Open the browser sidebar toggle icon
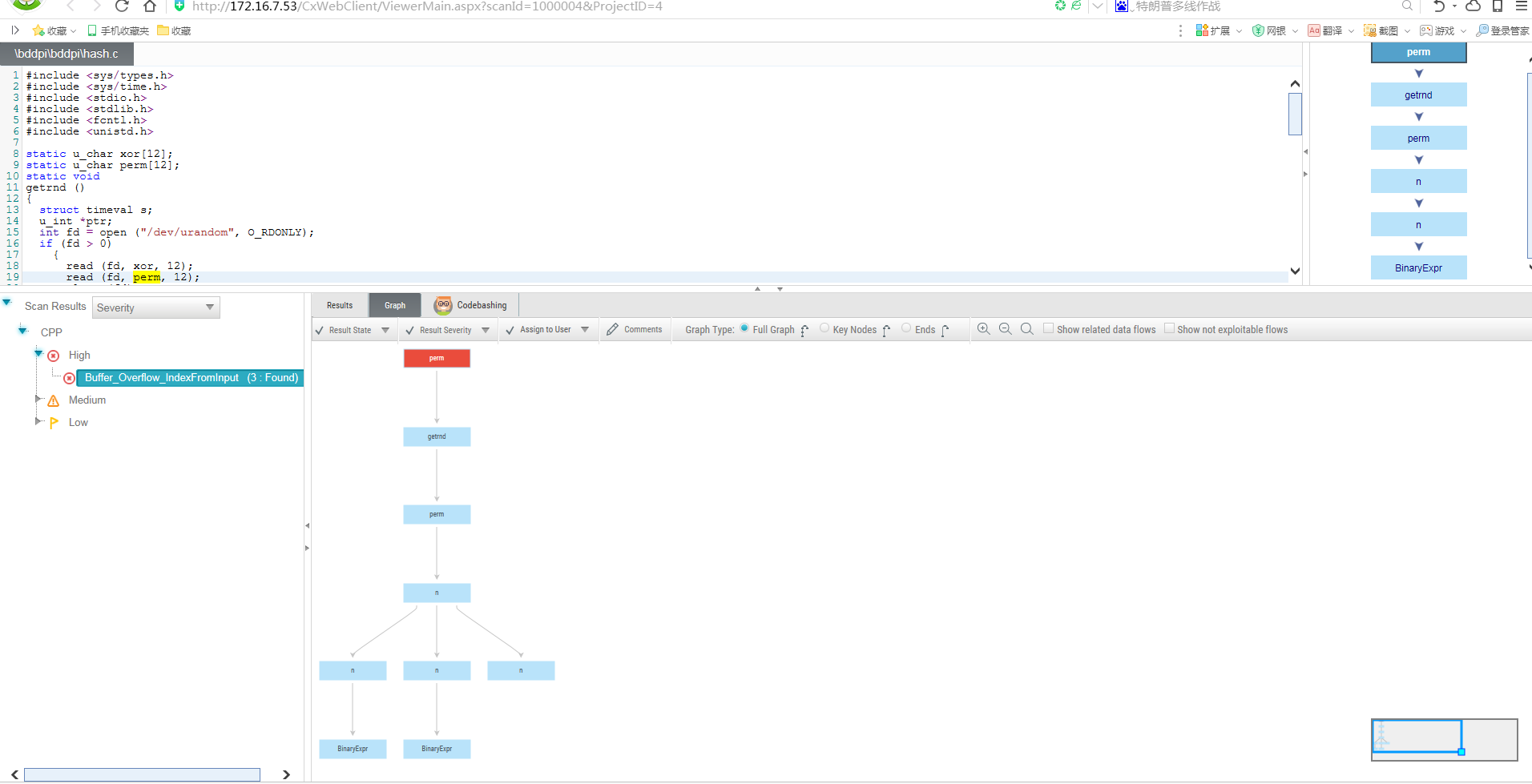The height and width of the screenshot is (784, 1532). [14, 30]
